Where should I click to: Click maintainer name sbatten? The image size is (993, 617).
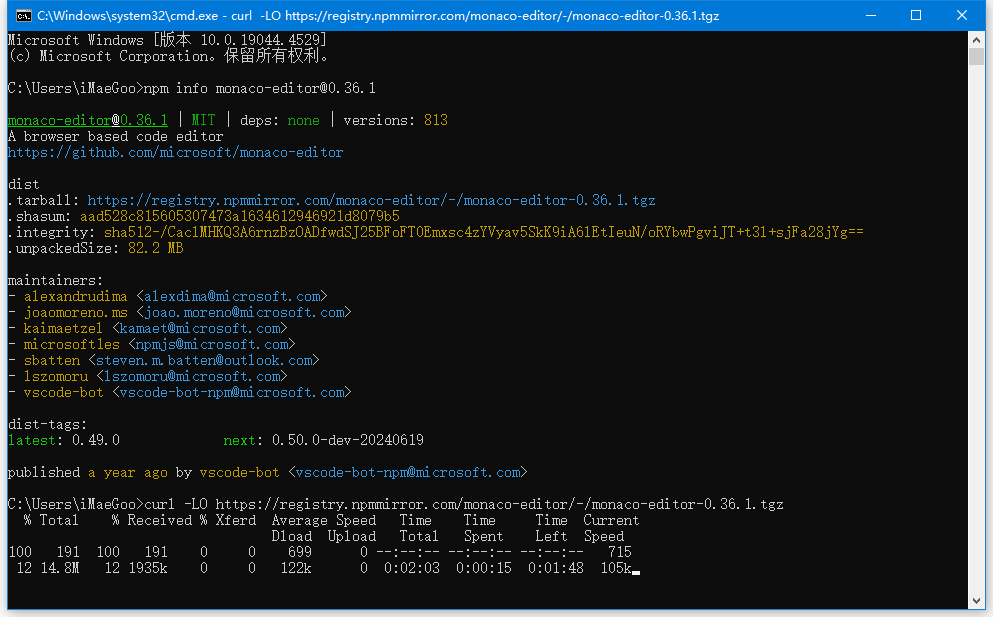pos(52,360)
